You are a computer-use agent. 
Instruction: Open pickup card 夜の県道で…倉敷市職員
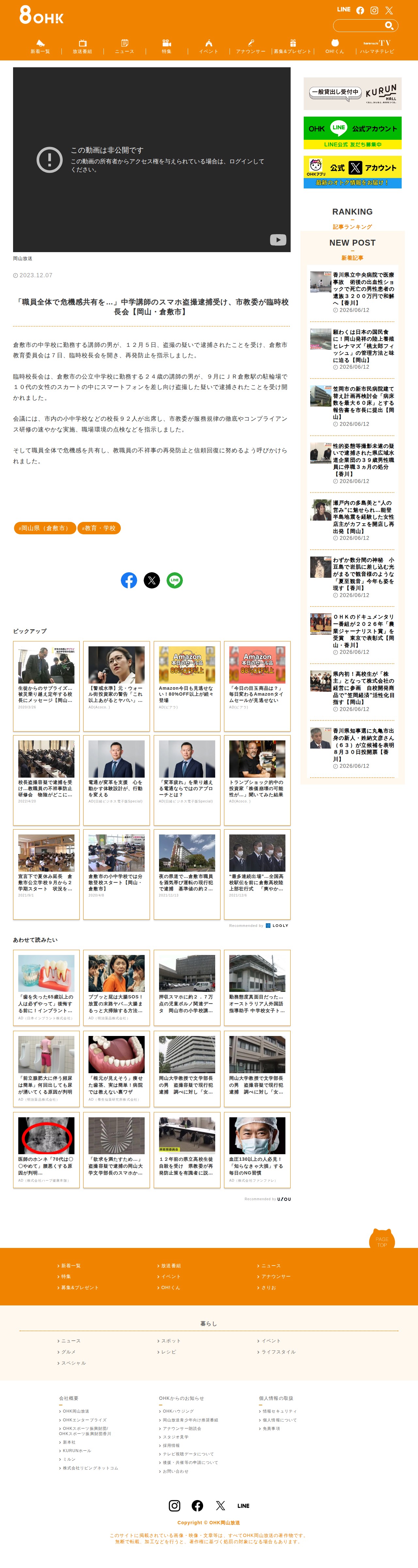[187, 874]
